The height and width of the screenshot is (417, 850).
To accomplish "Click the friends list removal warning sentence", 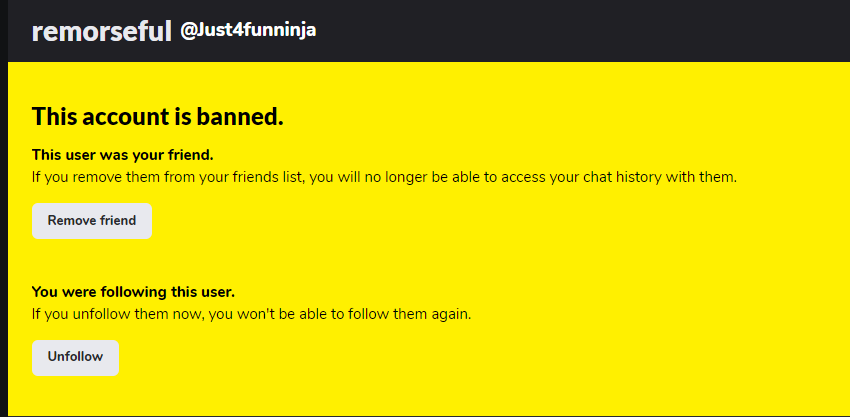I will pyautogui.click(x=384, y=178).
